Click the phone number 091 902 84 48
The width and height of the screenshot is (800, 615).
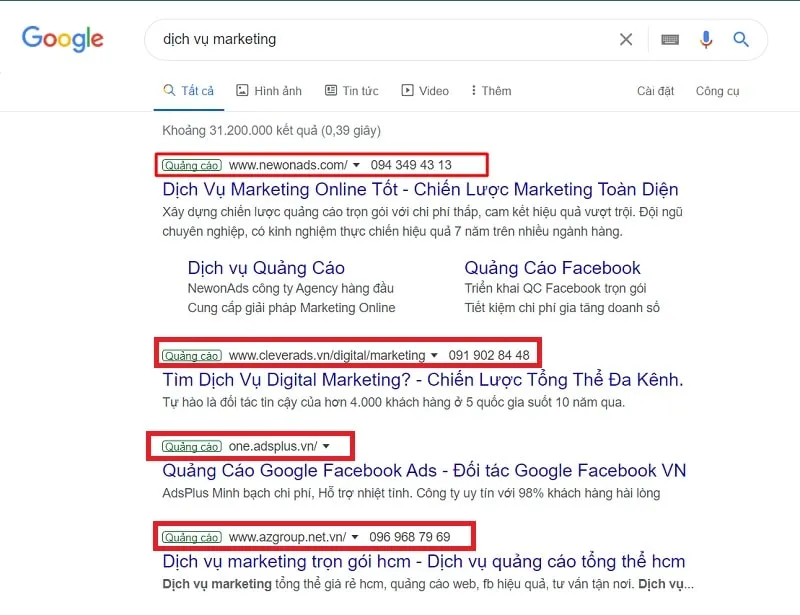point(489,355)
